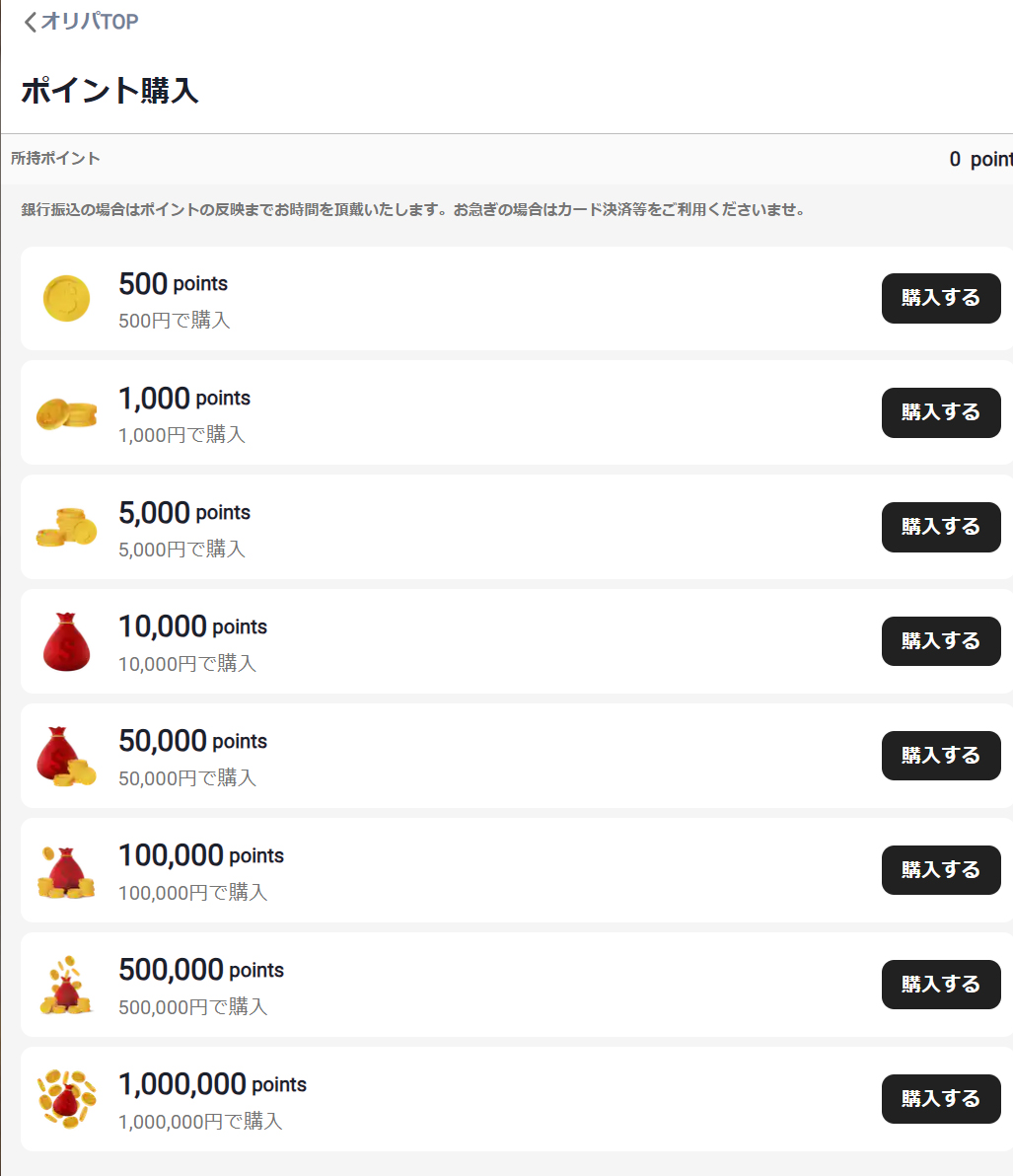This screenshot has height=1176, width=1013.
Task: Click the single gold coin icon for 500 points
Action: coord(67,299)
